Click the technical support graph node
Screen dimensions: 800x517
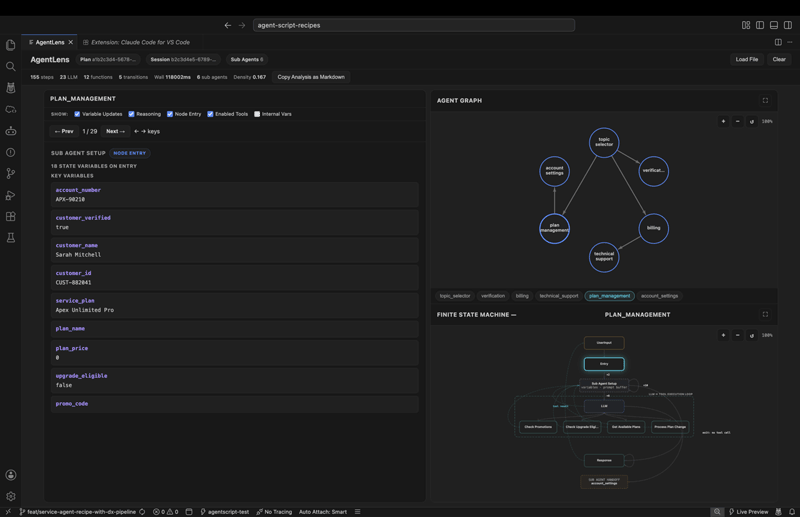pyautogui.click(x=604, y=257)
